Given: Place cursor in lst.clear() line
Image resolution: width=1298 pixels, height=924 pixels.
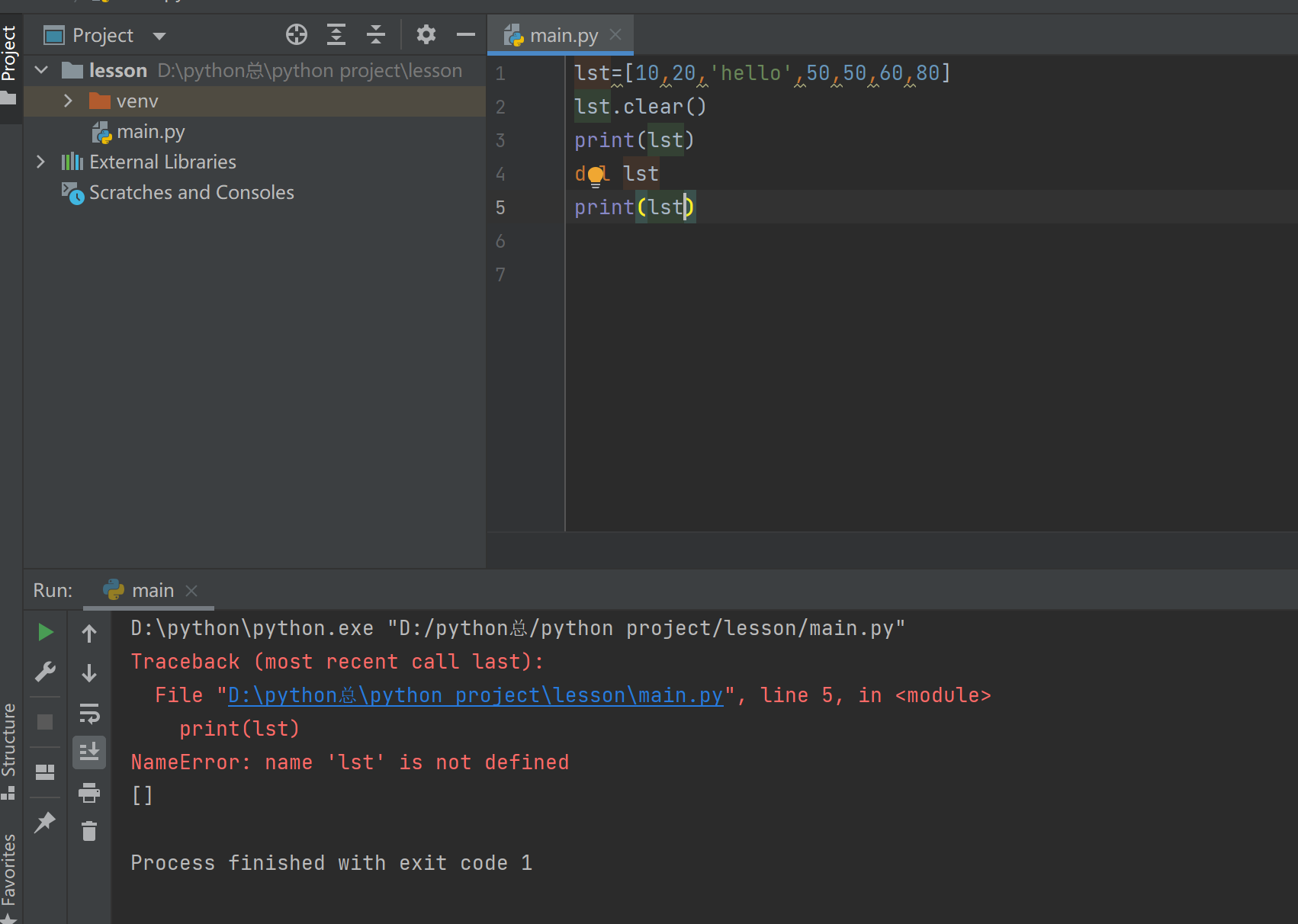Looking at the screenshot, I should (641, 107).
